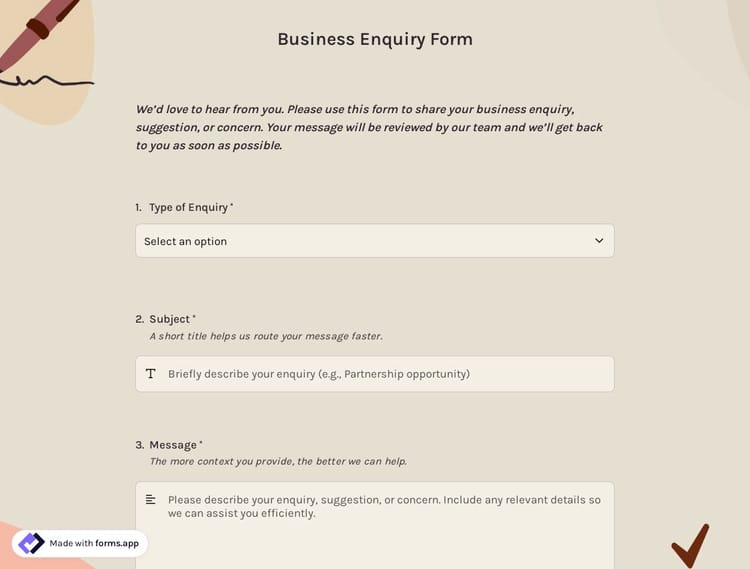Screen dimensions: 750x569
Task: Click the introductory description paragraph
Action: (x=370, y=127)
